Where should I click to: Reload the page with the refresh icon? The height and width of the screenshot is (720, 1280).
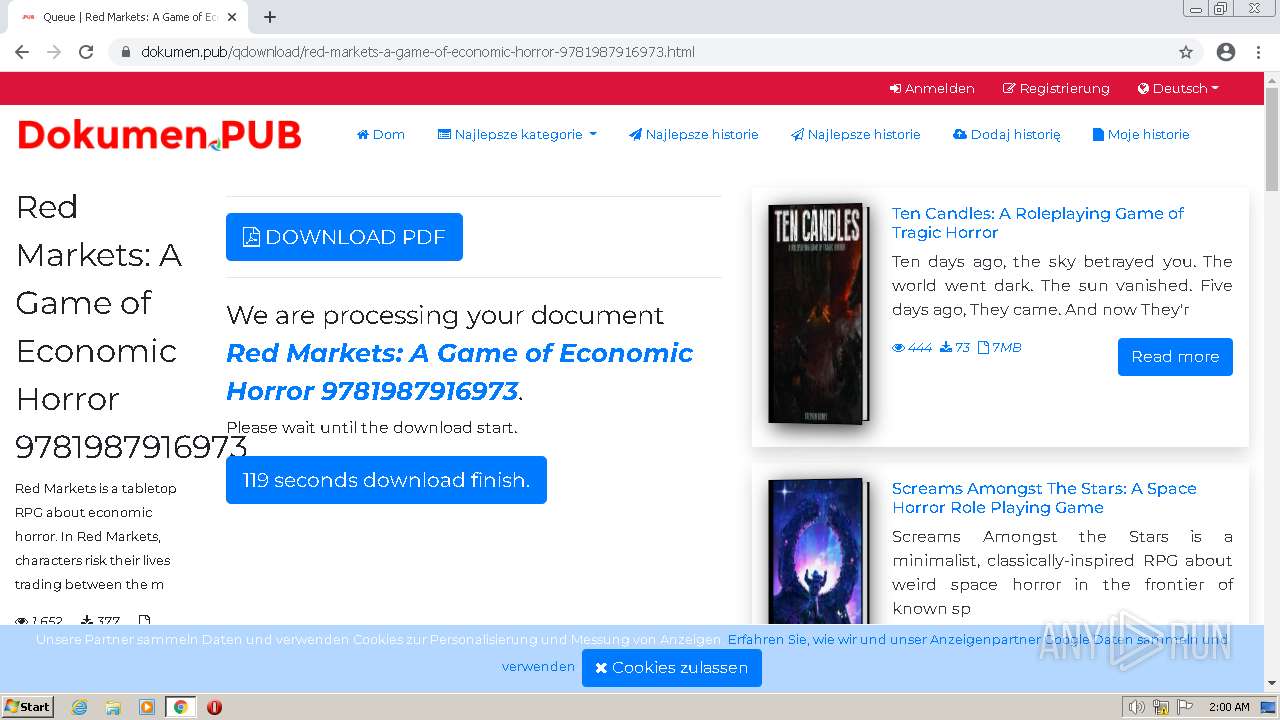pos(86,52)
